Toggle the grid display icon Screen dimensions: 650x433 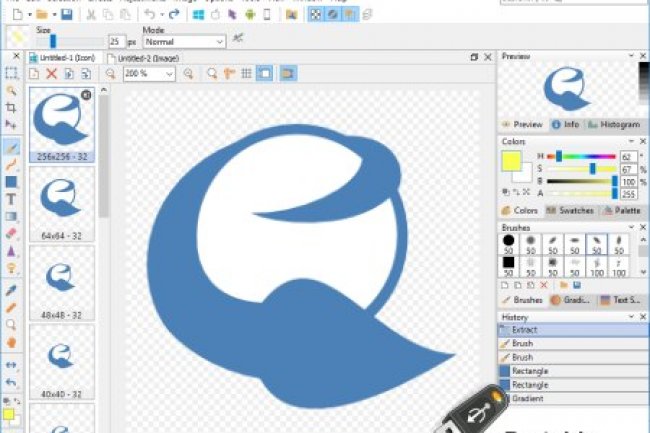point(247,74)
